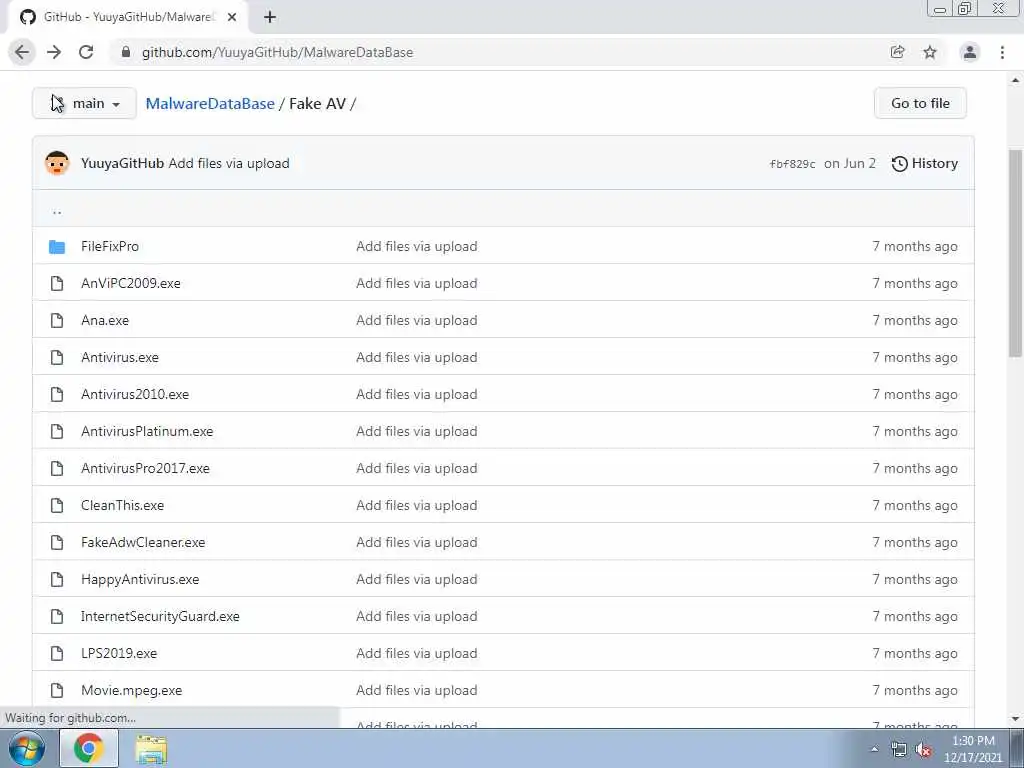Click the Chrome icon in the taskbar

pyautogui.click(x=89, y=748)
